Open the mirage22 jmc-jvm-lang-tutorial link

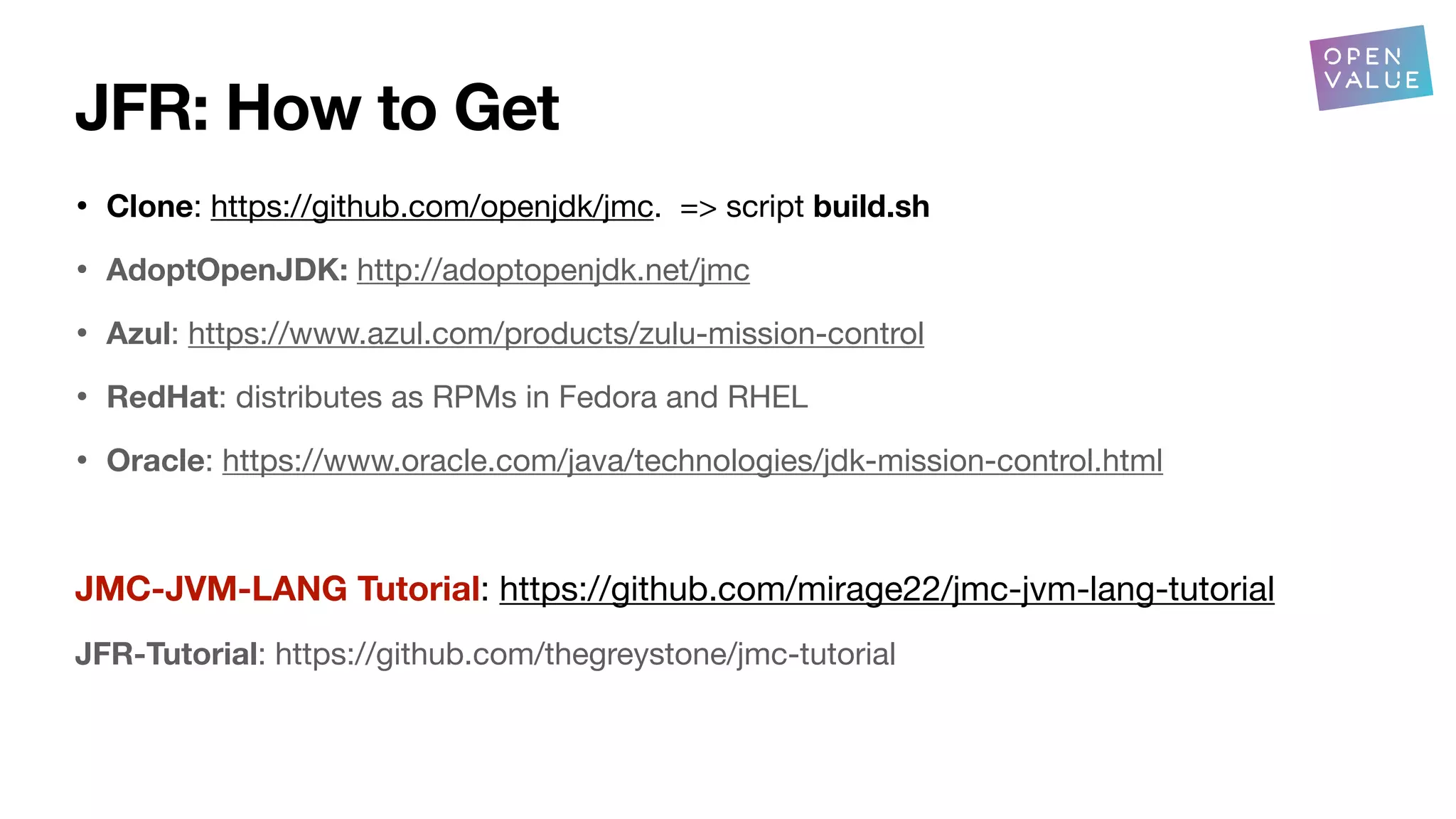[886, 589]
